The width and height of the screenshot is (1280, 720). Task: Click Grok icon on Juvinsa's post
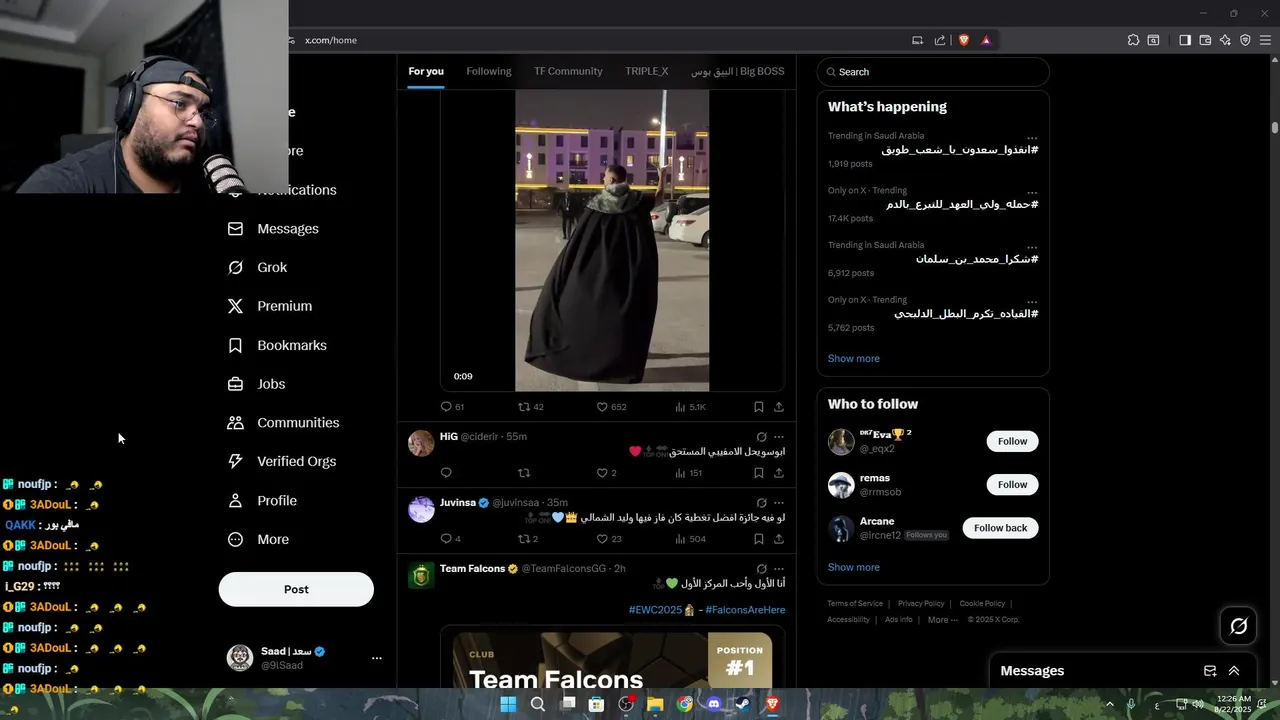pyautogui.click(x=761, y=503)
